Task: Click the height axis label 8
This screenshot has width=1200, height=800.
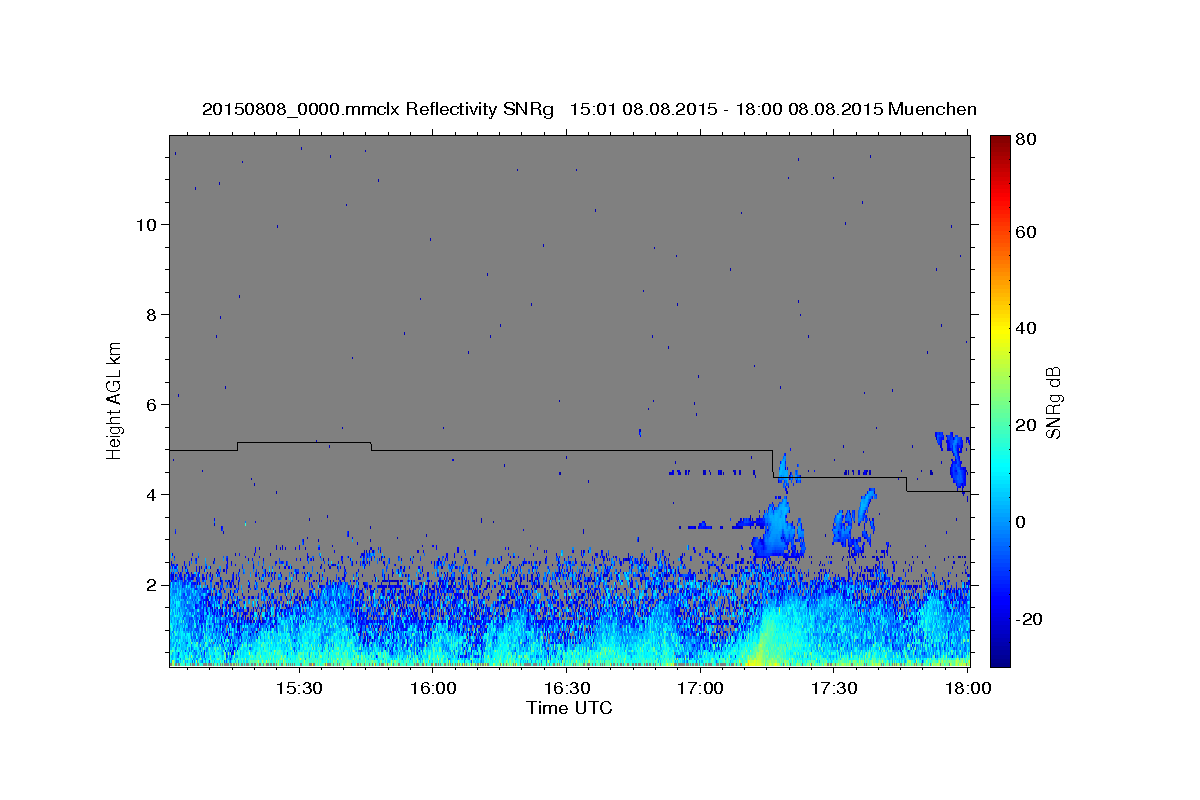Action: (150, 314)
